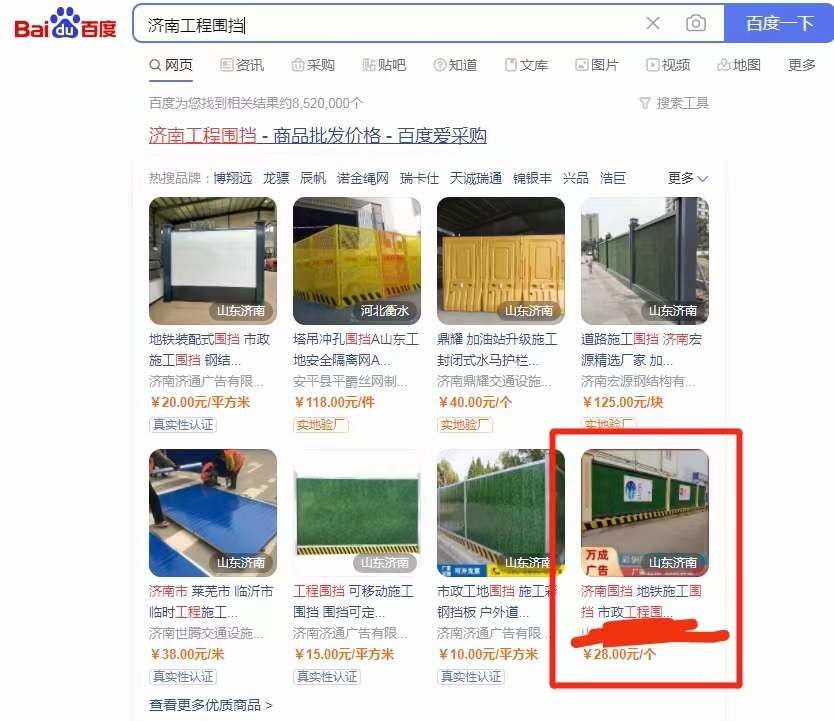Select the 贴吧 tab
The image size is (834, 721).
pos(384,65)
